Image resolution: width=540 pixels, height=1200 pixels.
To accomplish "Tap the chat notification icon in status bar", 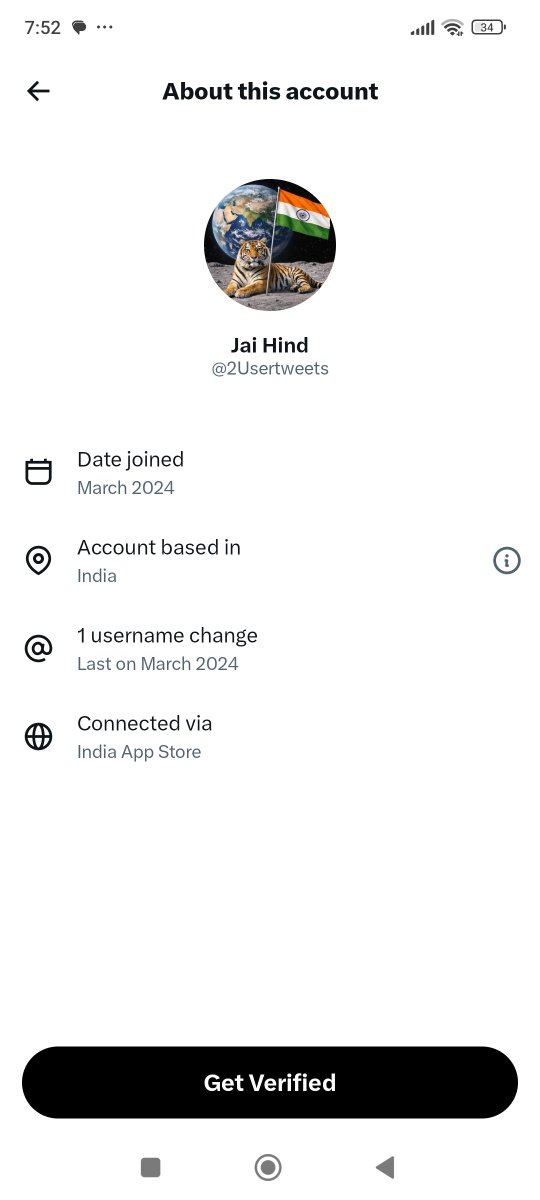I will click(x=80, y=28).
